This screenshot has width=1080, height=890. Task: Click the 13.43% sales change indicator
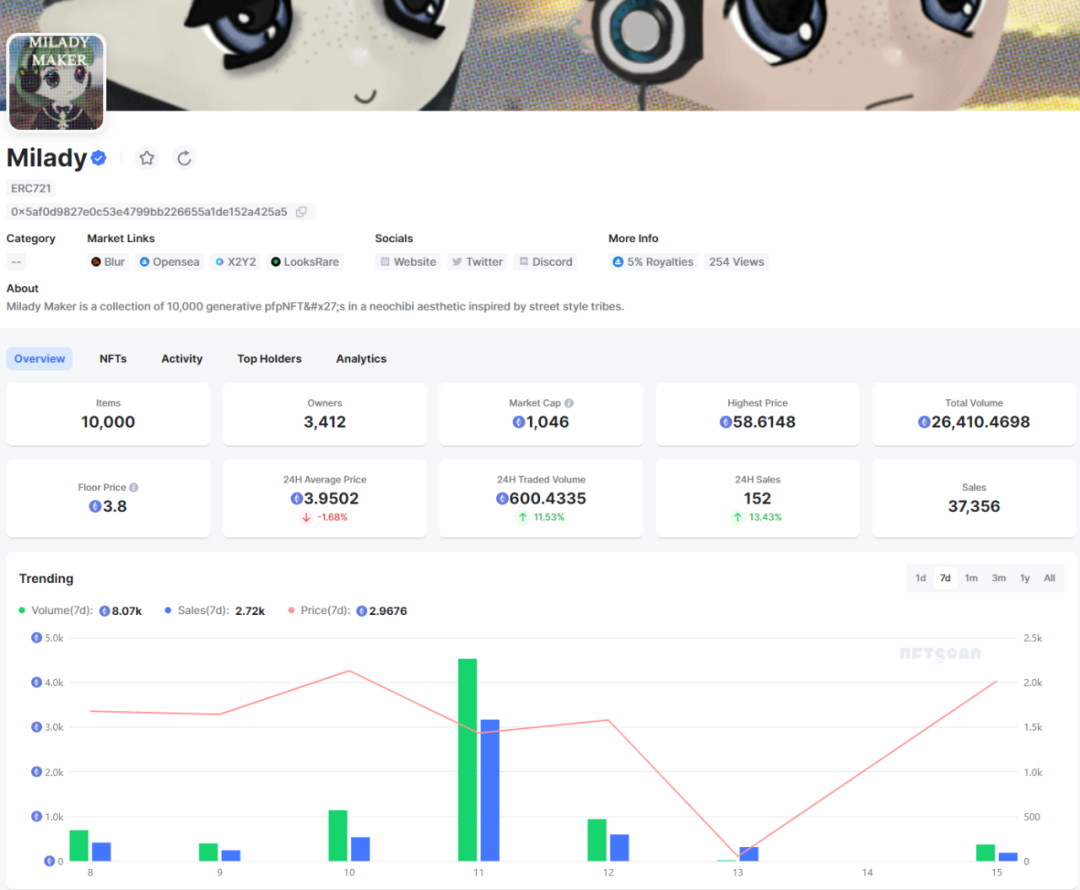coord(757,517)
